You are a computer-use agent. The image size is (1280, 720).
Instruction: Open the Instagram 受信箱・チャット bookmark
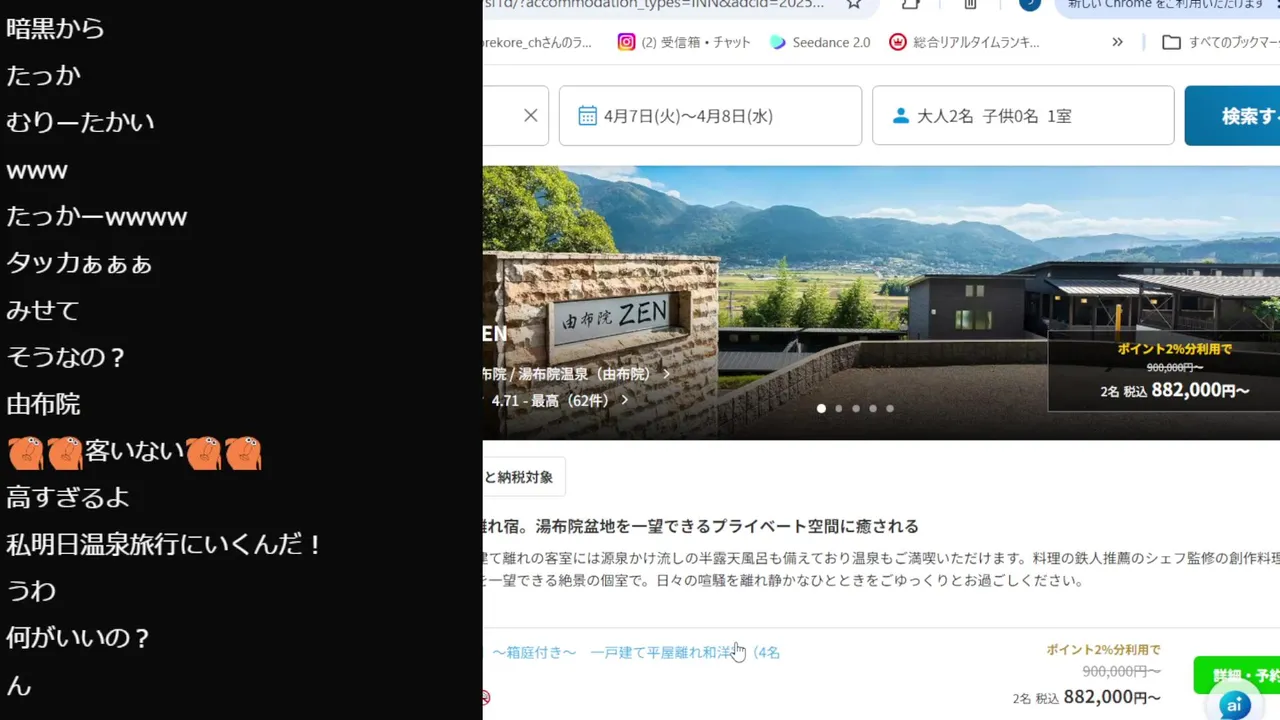click(683, 42)
